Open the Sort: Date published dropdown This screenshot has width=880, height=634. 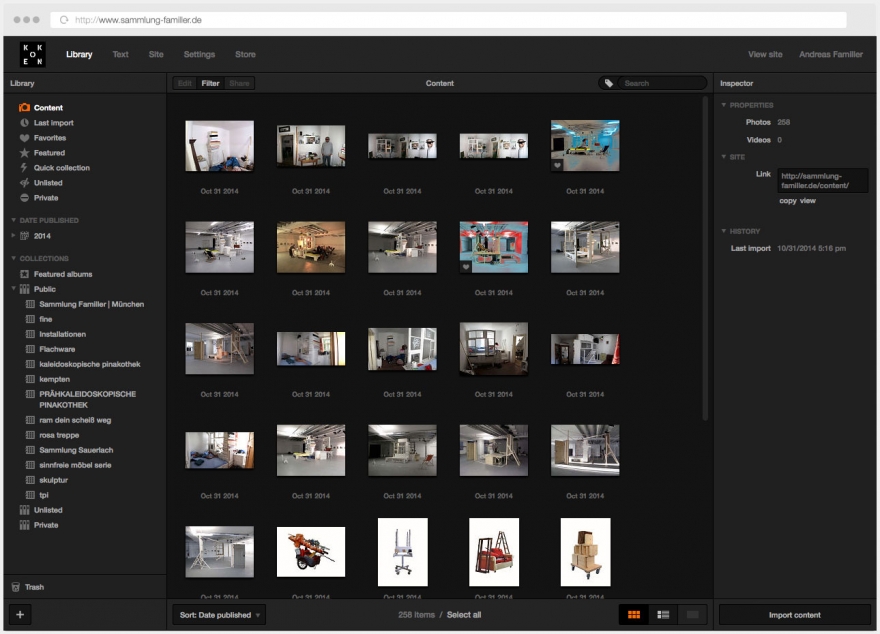[x=219, y=615]
